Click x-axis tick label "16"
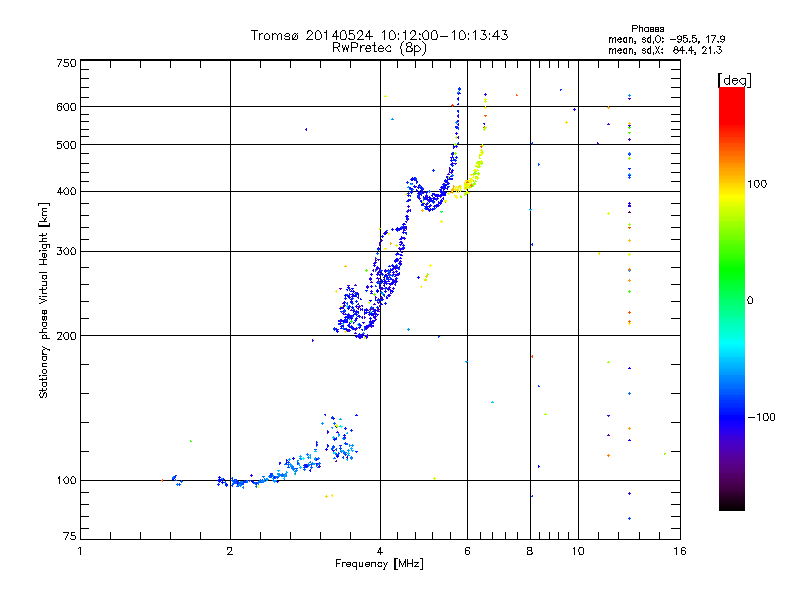800x600 pixels. pos(680,551)
